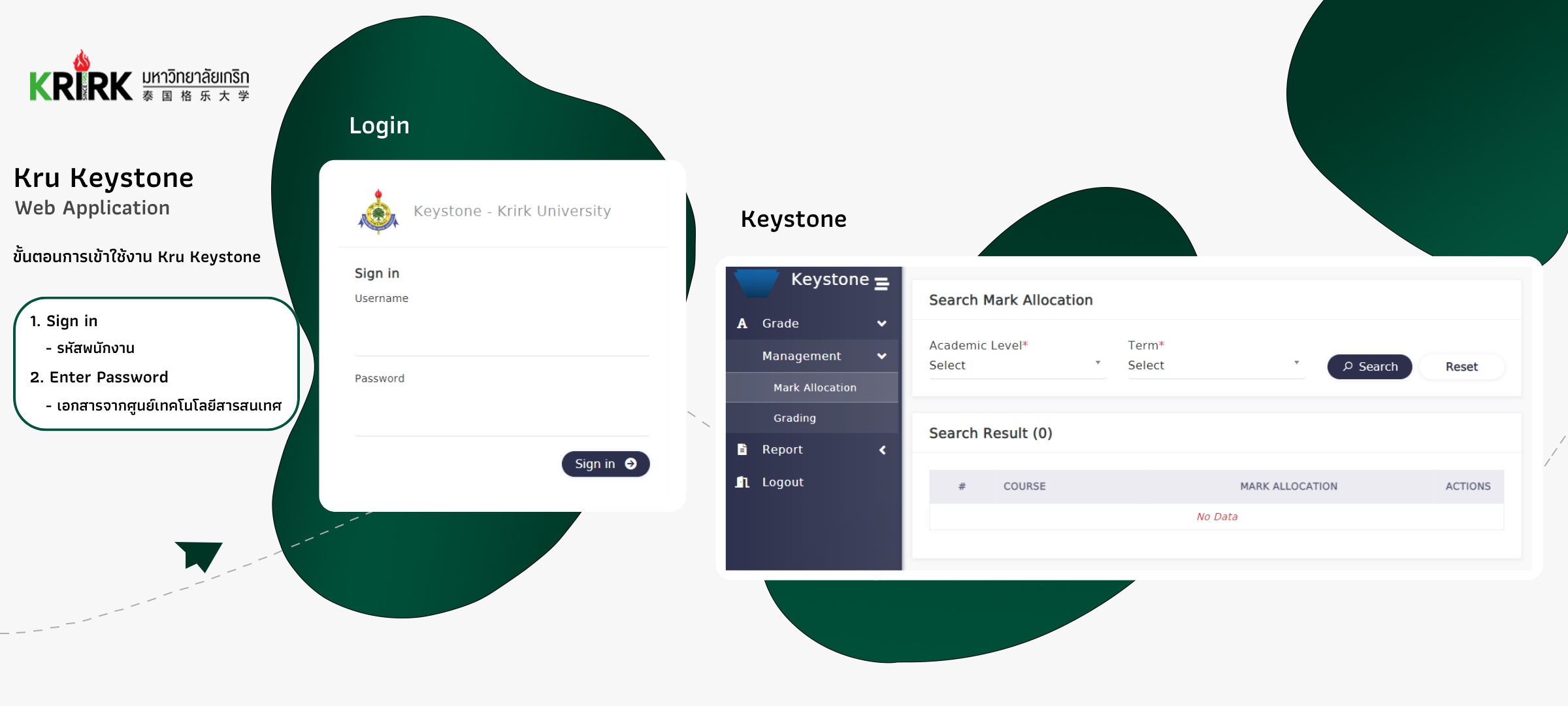Select Mark Allocation menu item
The width and height of the screenshot is (1568, 706).
[814, 388]
